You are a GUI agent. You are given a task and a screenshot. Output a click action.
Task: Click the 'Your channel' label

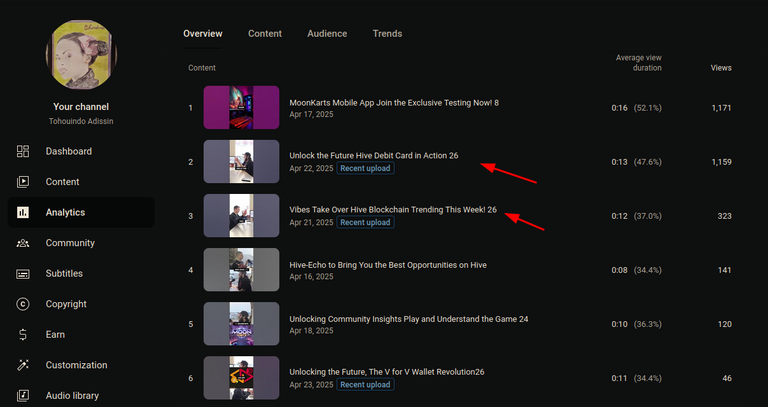pyautogui.click(x=81, y=107)
